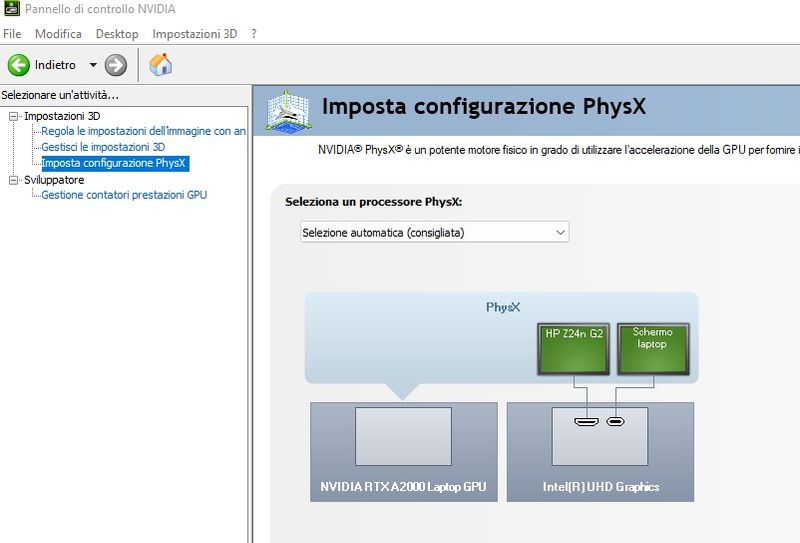Screen dimensions: 800x543
Task: Click the green Indietro back arrow icon
Action: (19, 65)
